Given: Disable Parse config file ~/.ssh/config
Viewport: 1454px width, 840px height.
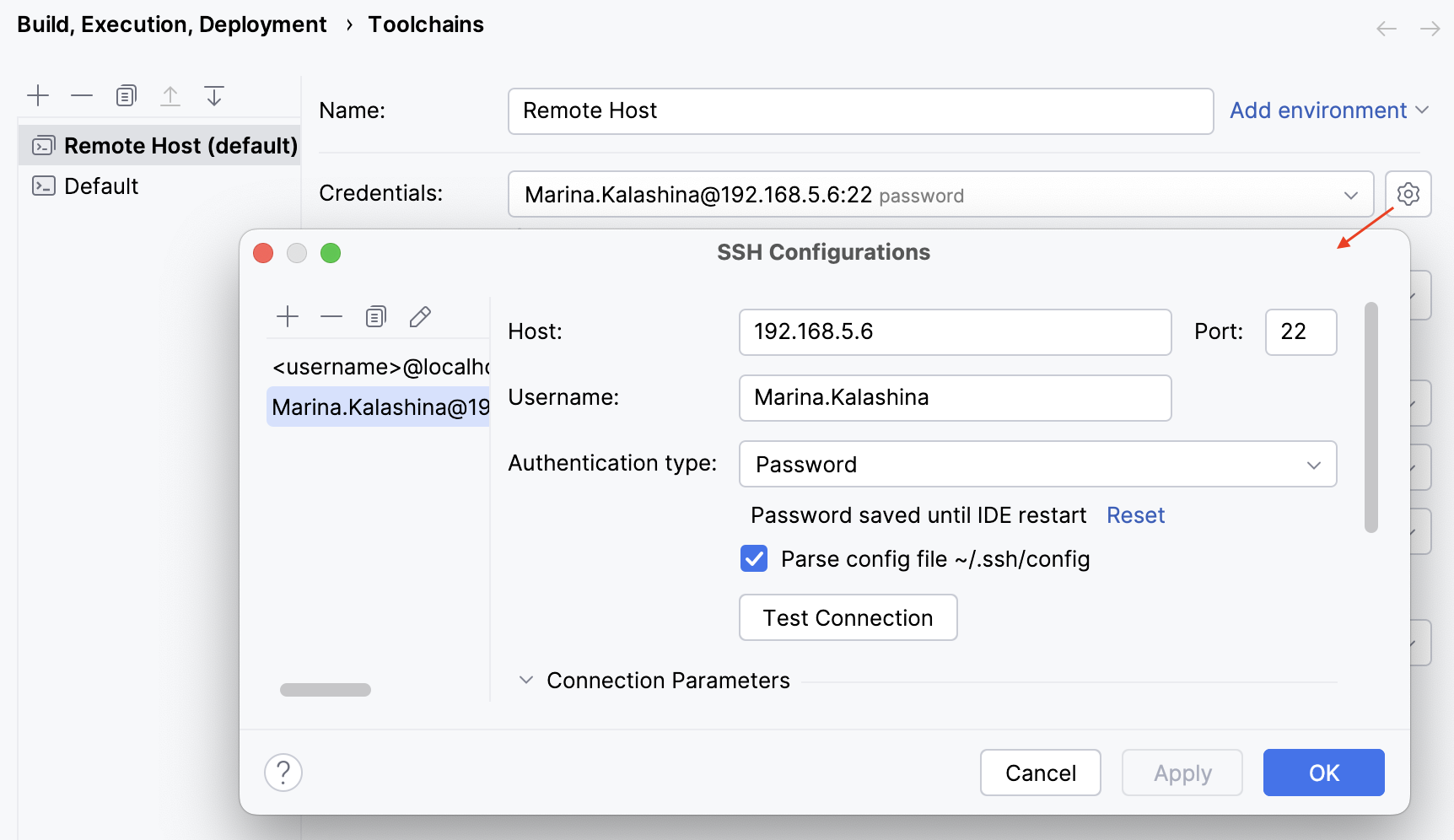Looking at the screenshot, I should point(753,558).
